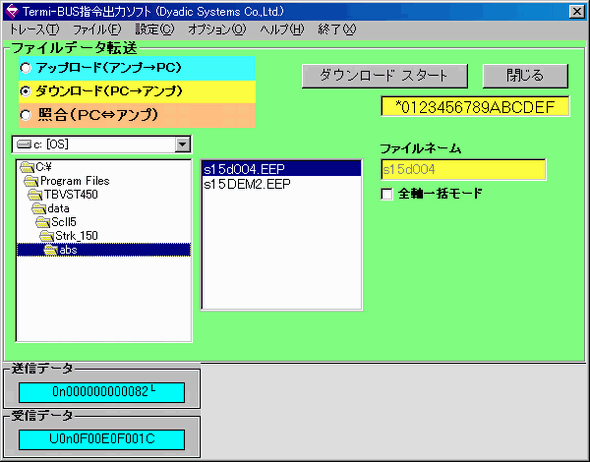Click the Strk_150 folder icon

(x=46, y=236)
